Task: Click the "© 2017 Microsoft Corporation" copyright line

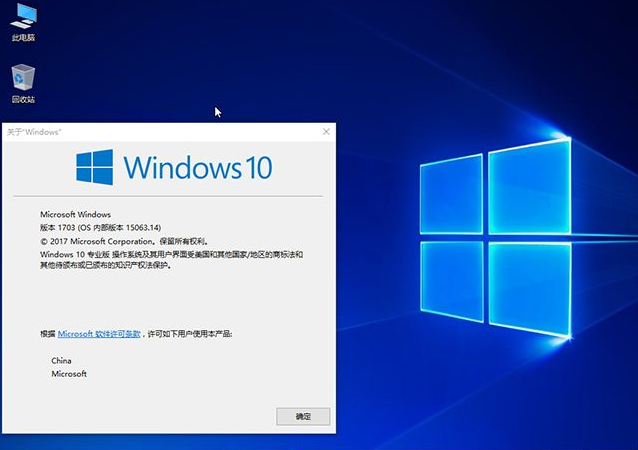Action: (x=125, y=241)
